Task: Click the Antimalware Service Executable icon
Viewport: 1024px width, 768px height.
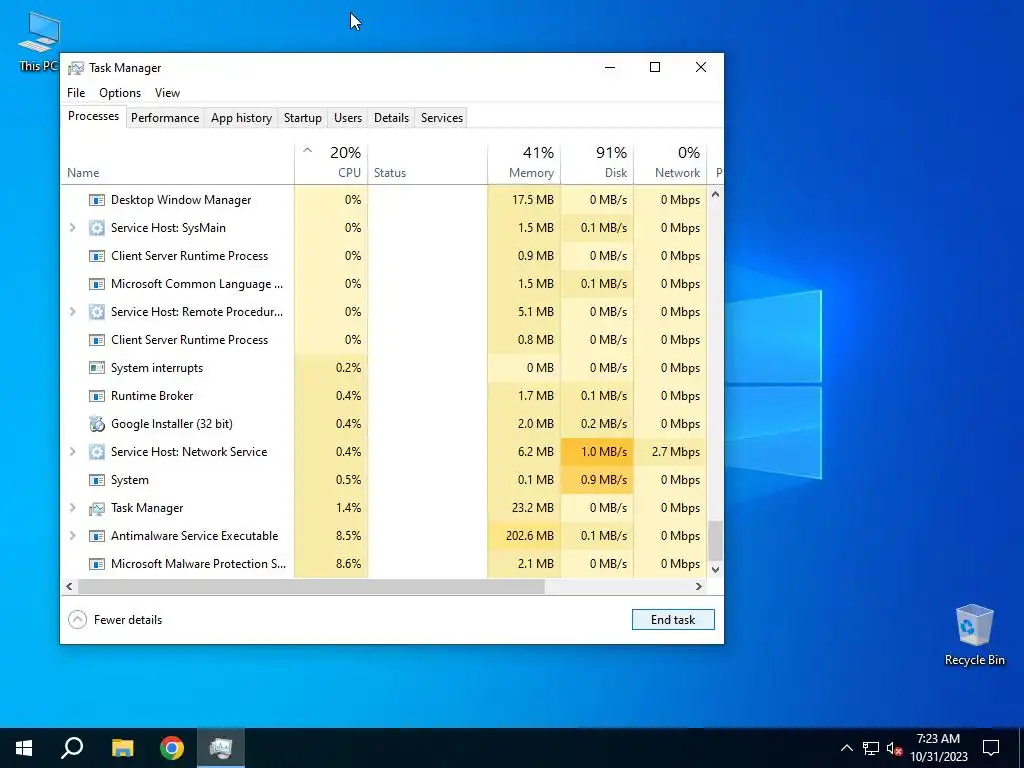Action: click(97, 536)
